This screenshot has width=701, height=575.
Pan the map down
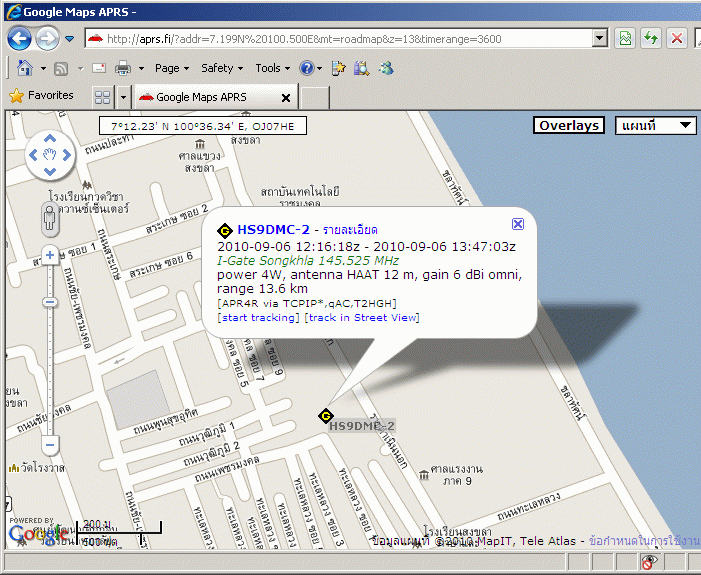[50, 172]
